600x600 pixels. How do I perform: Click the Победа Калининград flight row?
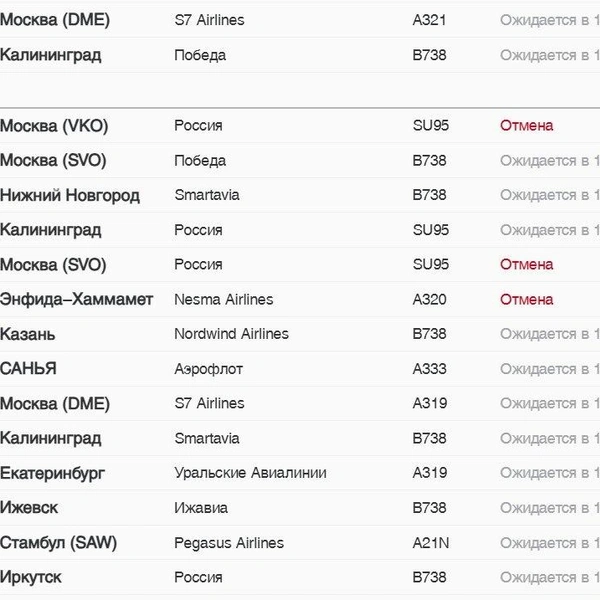pos(300,55)
